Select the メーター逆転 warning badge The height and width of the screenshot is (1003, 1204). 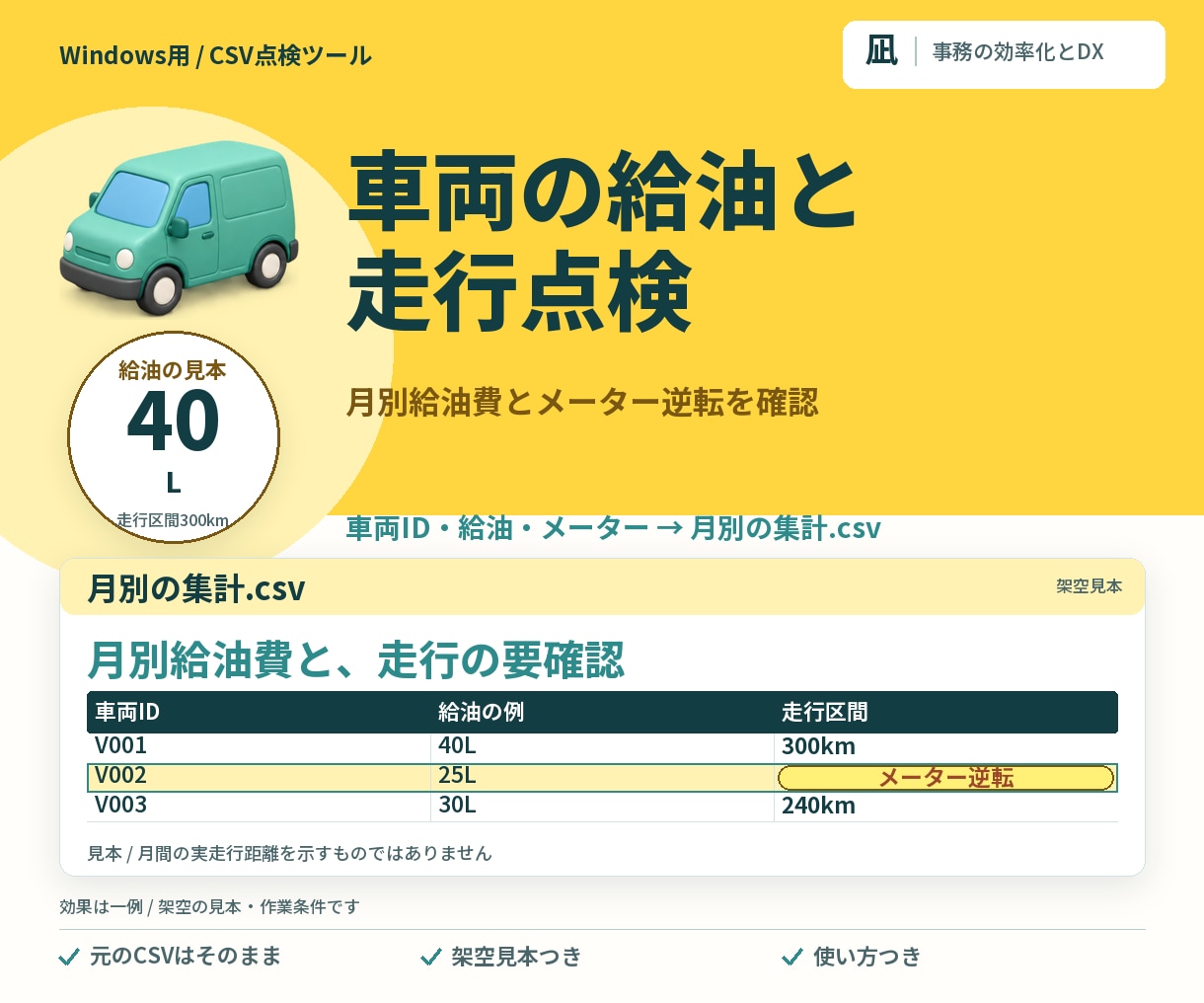945,778
